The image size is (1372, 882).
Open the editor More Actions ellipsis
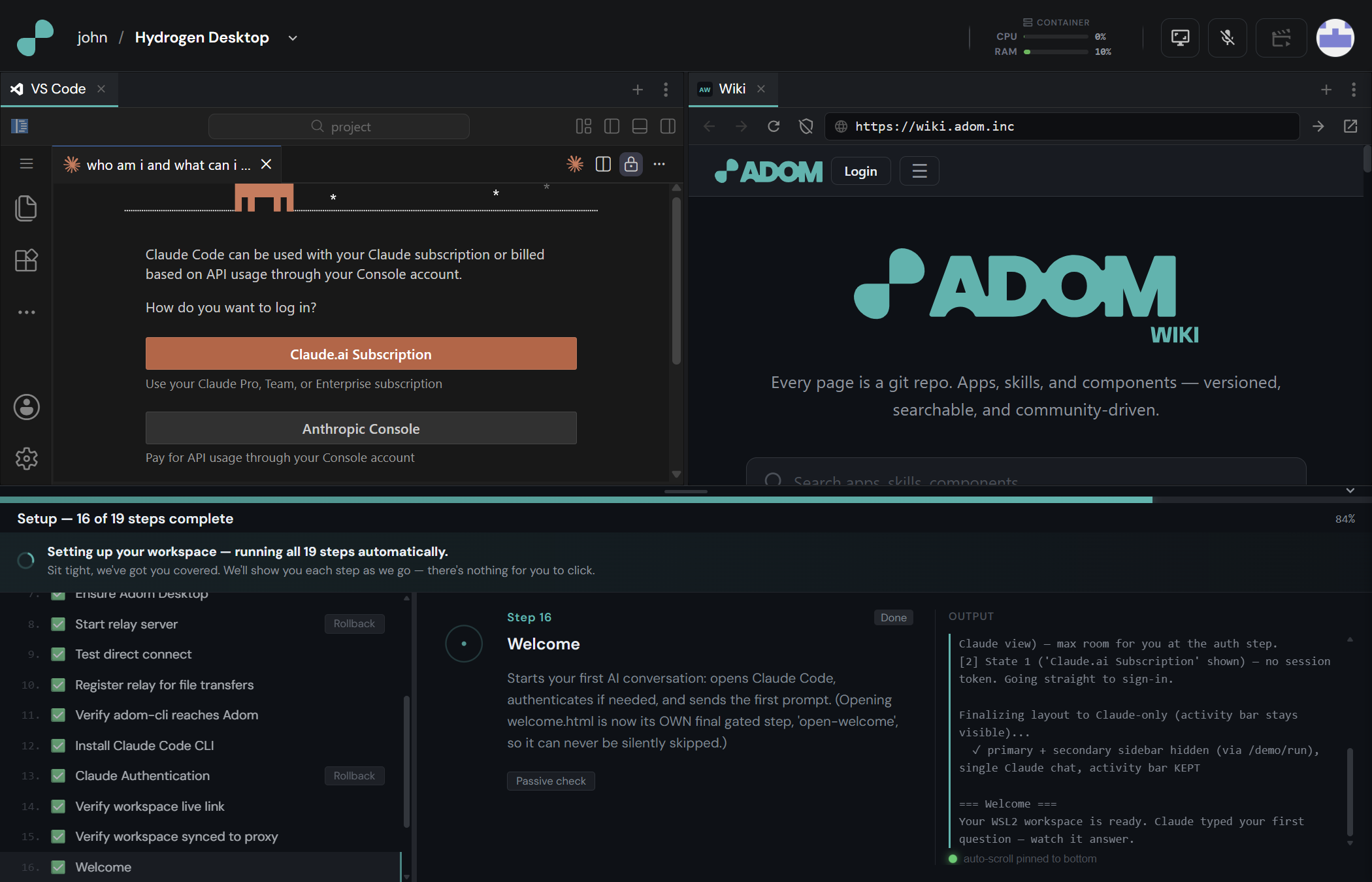(x=659, y=164)
